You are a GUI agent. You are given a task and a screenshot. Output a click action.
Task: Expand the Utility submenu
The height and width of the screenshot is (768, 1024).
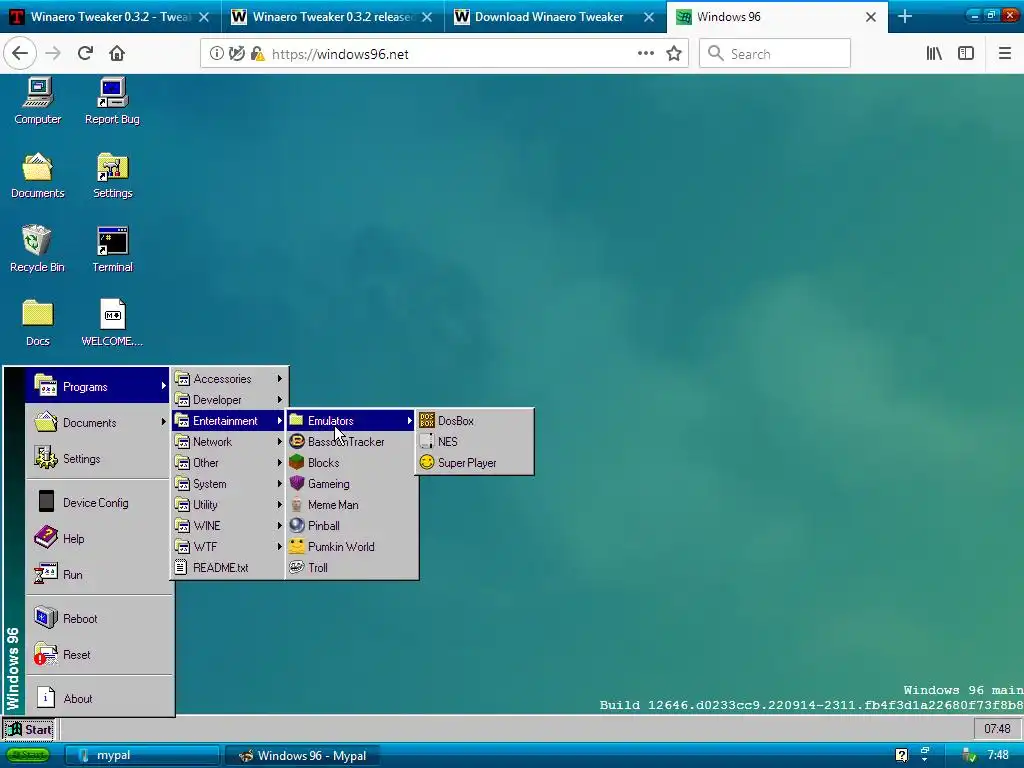[x=229, y=505]
